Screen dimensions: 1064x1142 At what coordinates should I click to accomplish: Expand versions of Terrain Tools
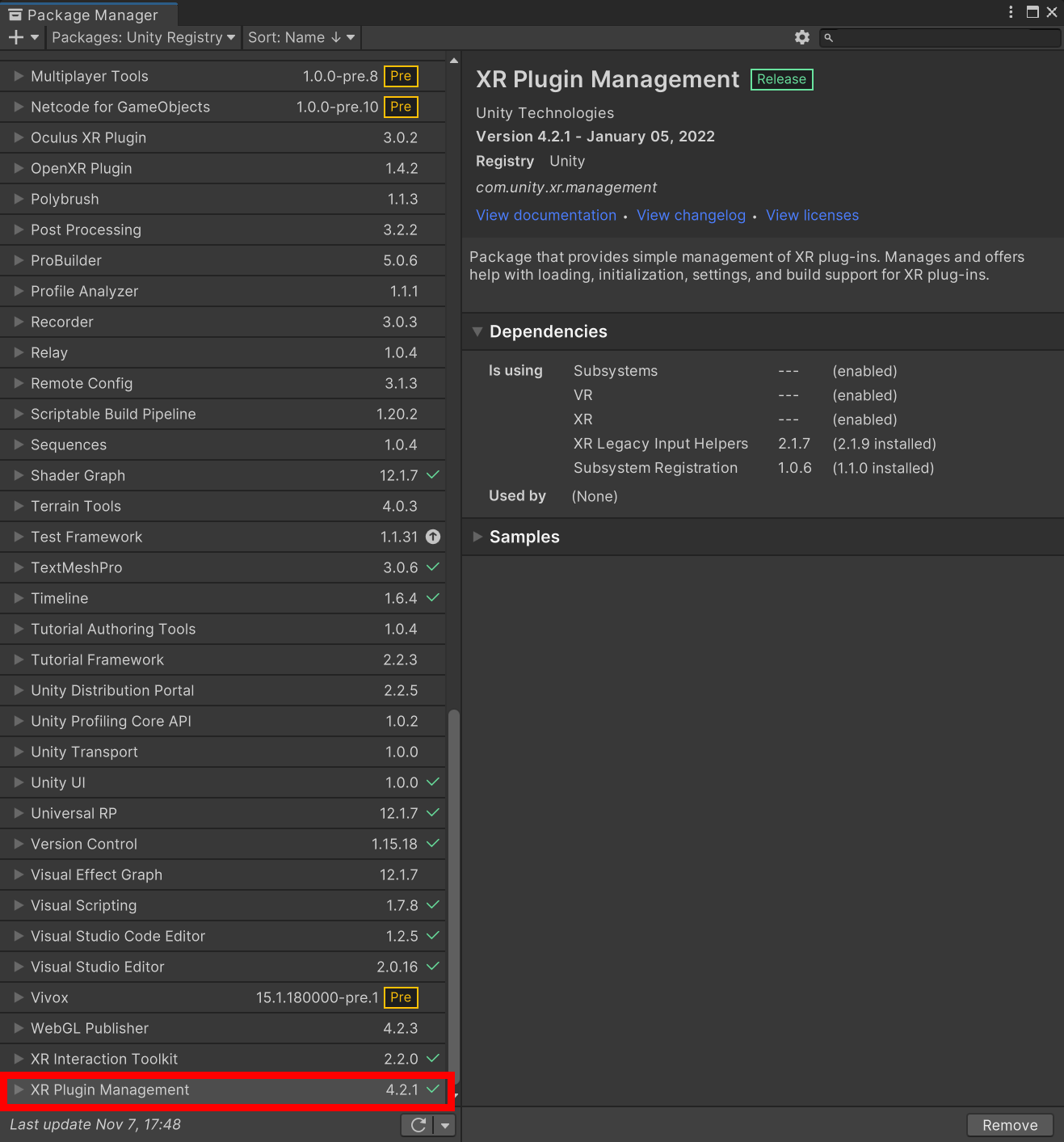point(19,506)
